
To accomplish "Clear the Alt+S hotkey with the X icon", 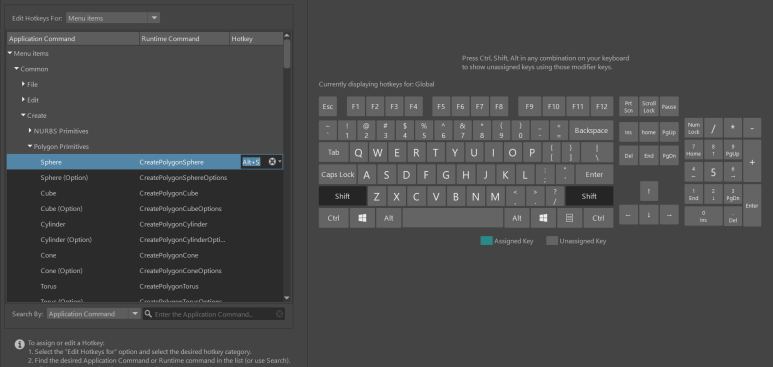I will pos(272,162).
